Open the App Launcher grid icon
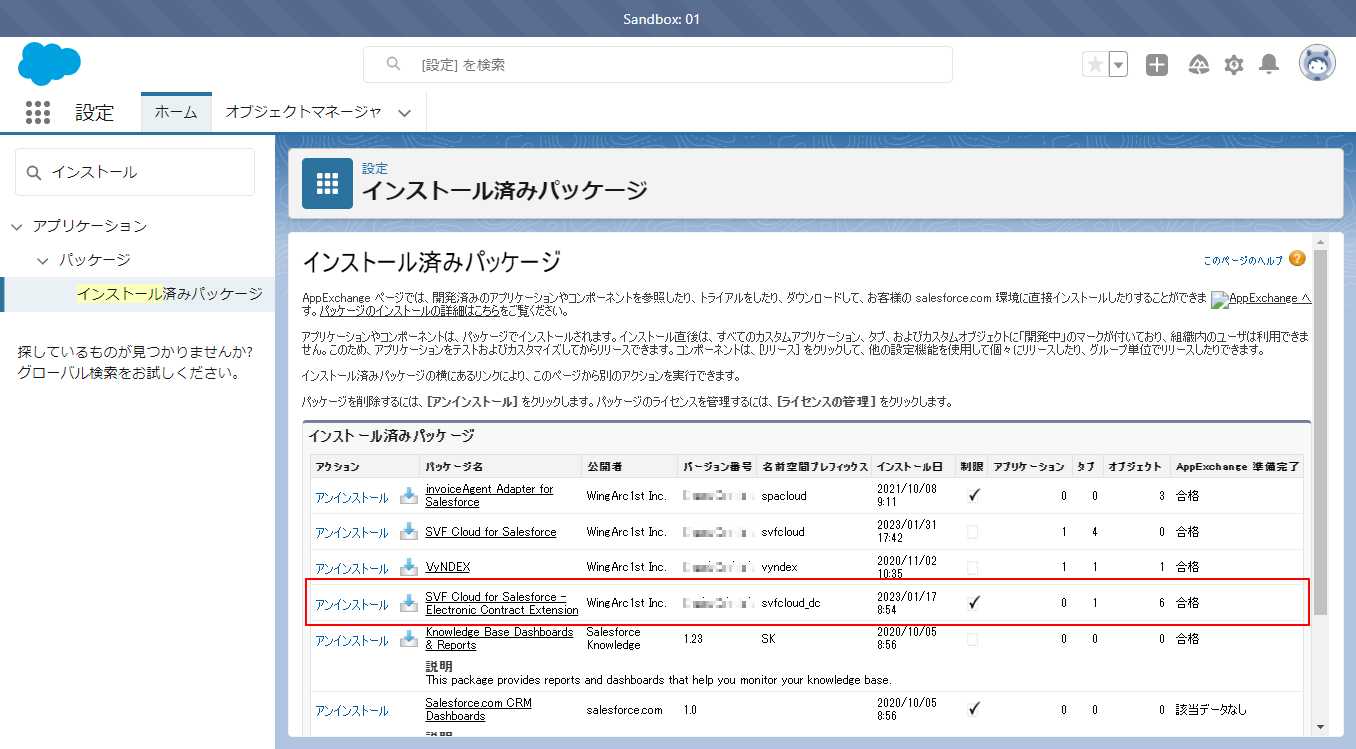The image size is (1356, 749). point(38,113)
